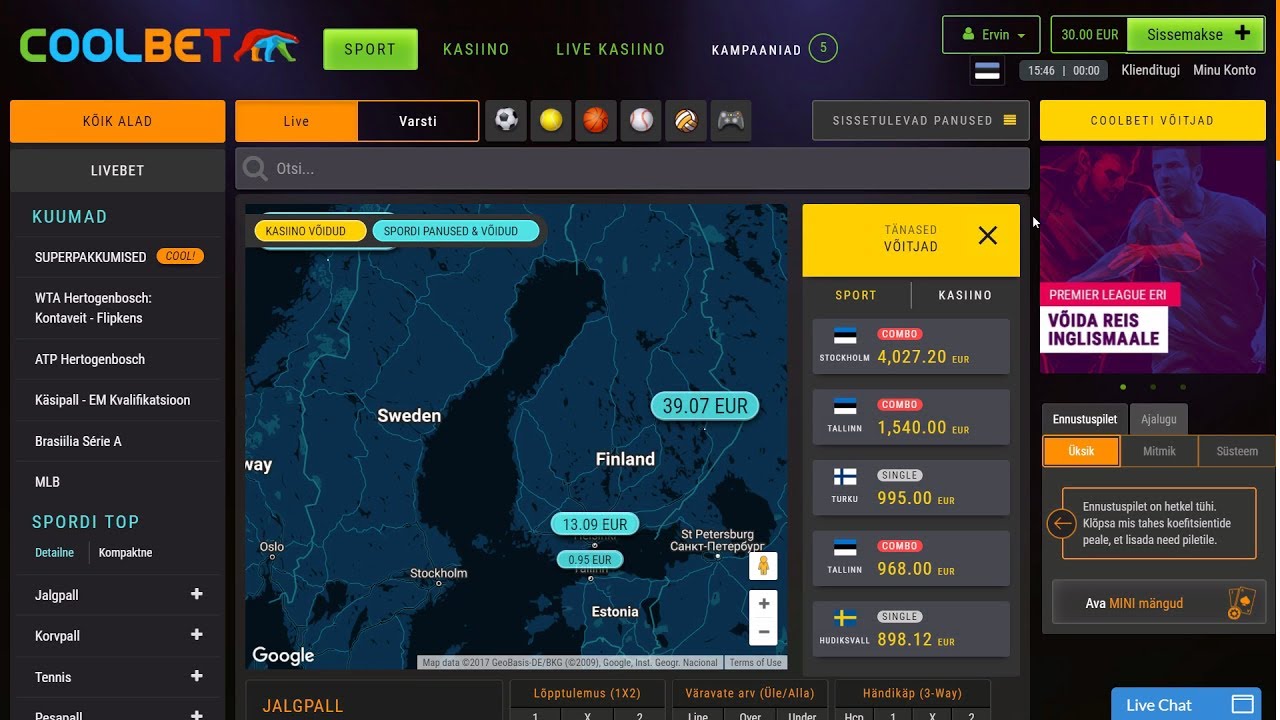Filter by basketball icon
Viewport: 1280px width, 720px height.
(x=596, y=121)
